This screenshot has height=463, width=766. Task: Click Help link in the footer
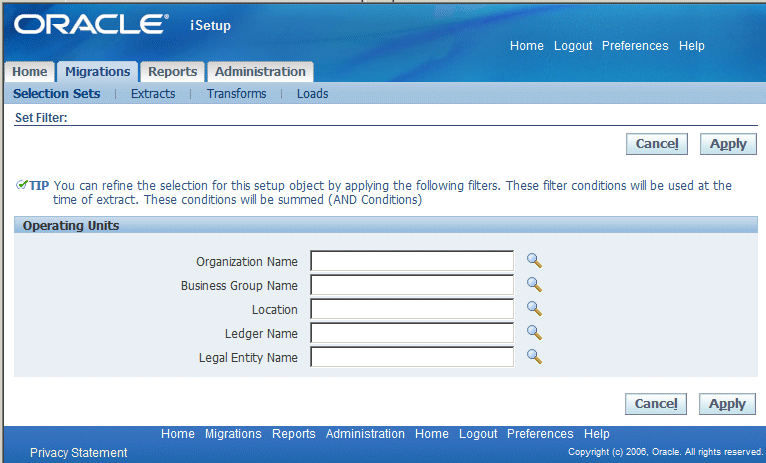tap(596, 434)
